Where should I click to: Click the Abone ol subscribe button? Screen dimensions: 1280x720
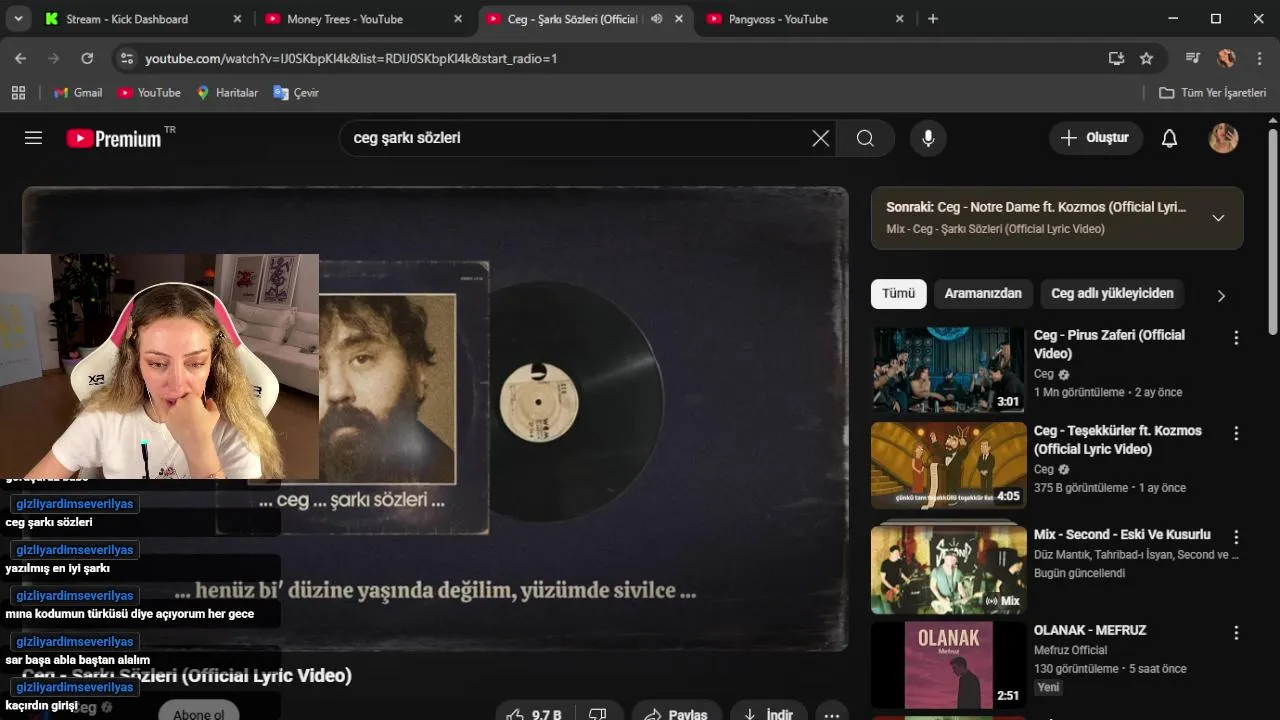pyautogui.click(x=199, y=712)
